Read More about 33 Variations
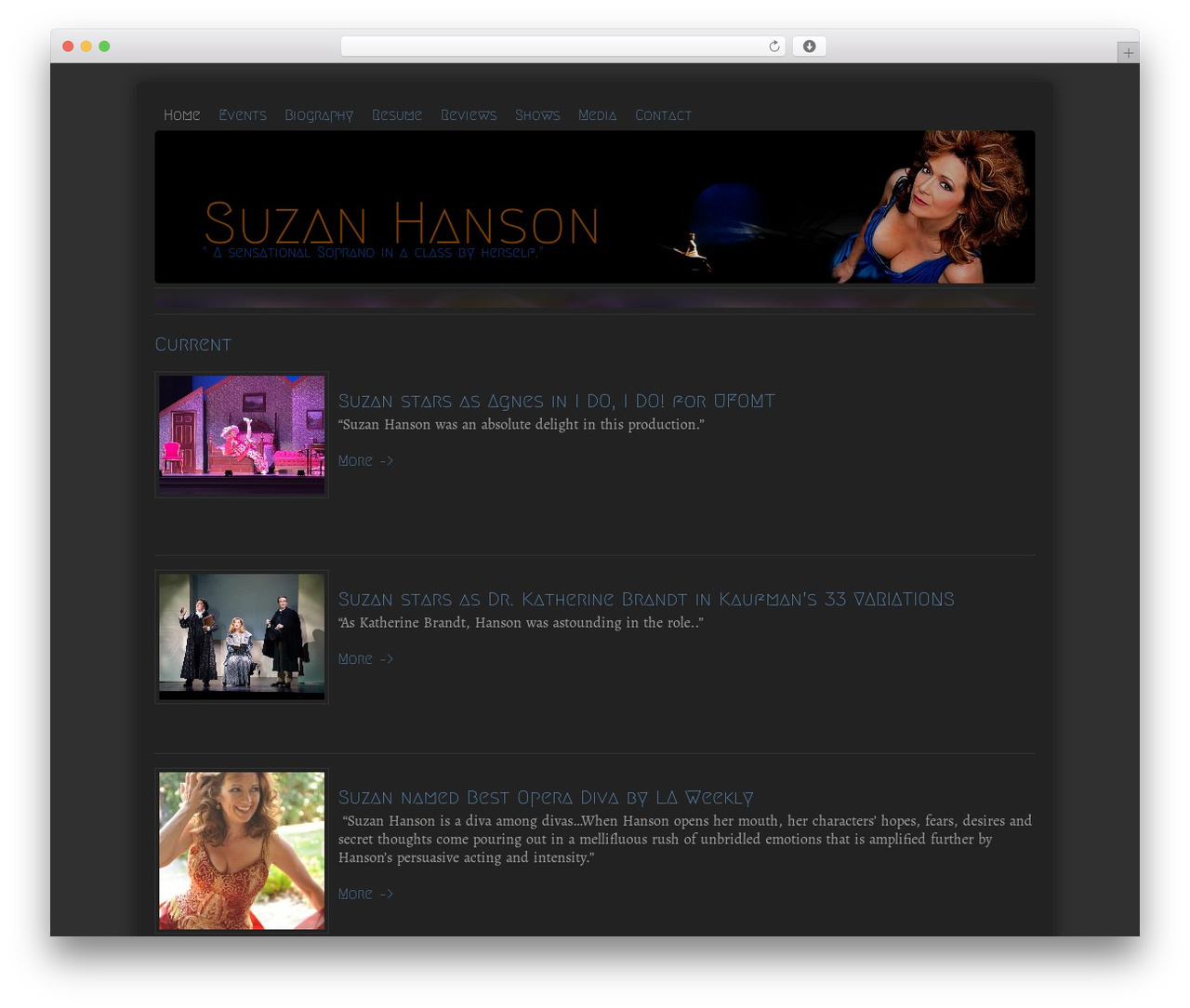 [365, 658]
